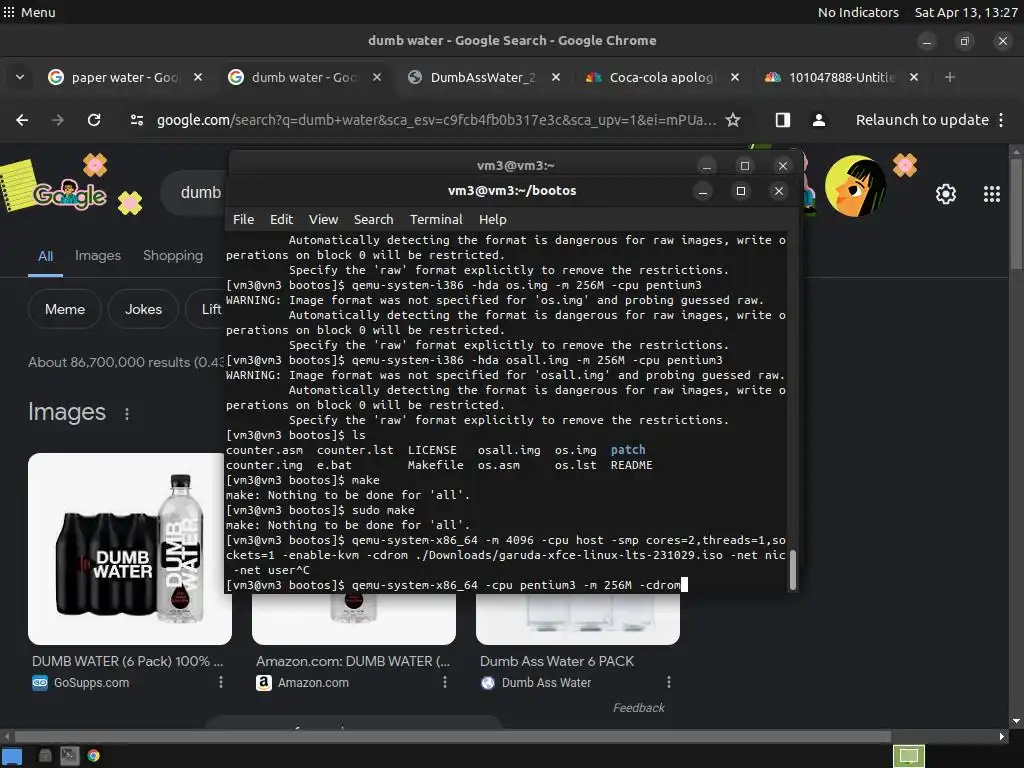
Task: Click the clock in the top panel
Action: pos(966,12)
